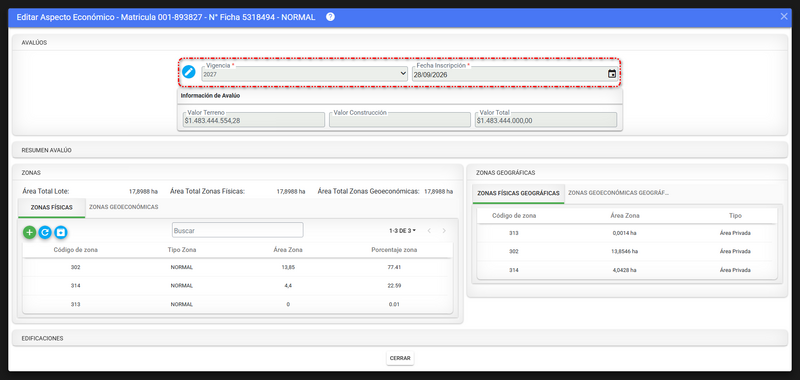Collapse the Zonas section header

pyautogui.click(x=237, y=173)
